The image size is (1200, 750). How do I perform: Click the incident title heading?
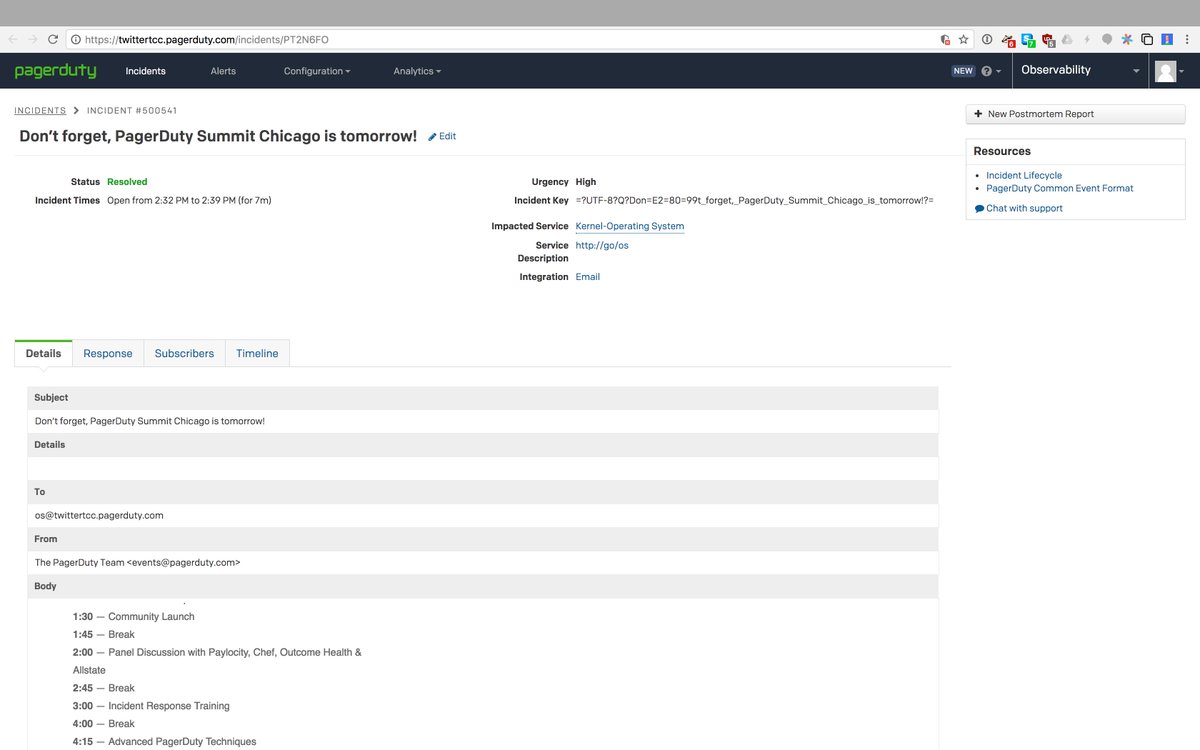(218, 136)
